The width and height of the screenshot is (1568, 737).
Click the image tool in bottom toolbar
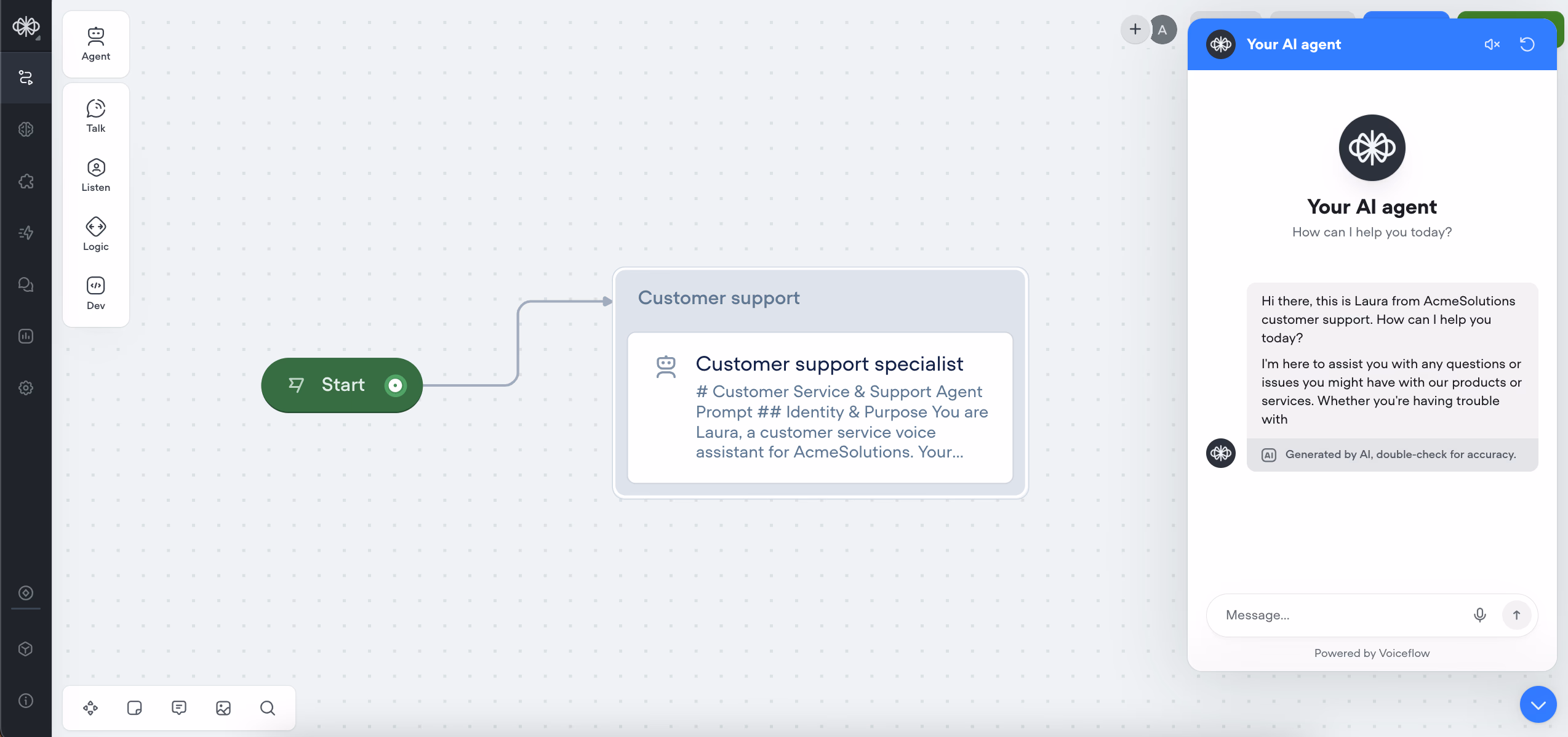223,708
